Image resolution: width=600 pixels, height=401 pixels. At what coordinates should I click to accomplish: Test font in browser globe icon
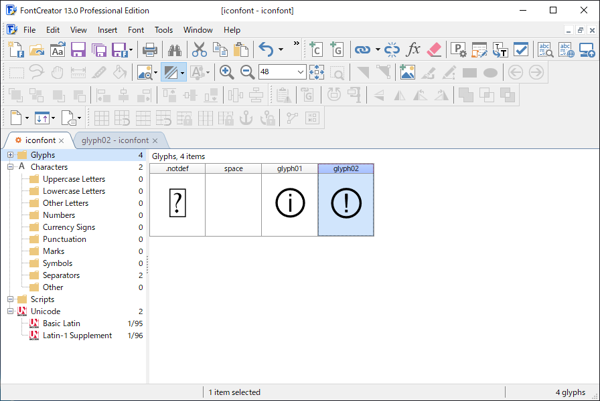566,50
